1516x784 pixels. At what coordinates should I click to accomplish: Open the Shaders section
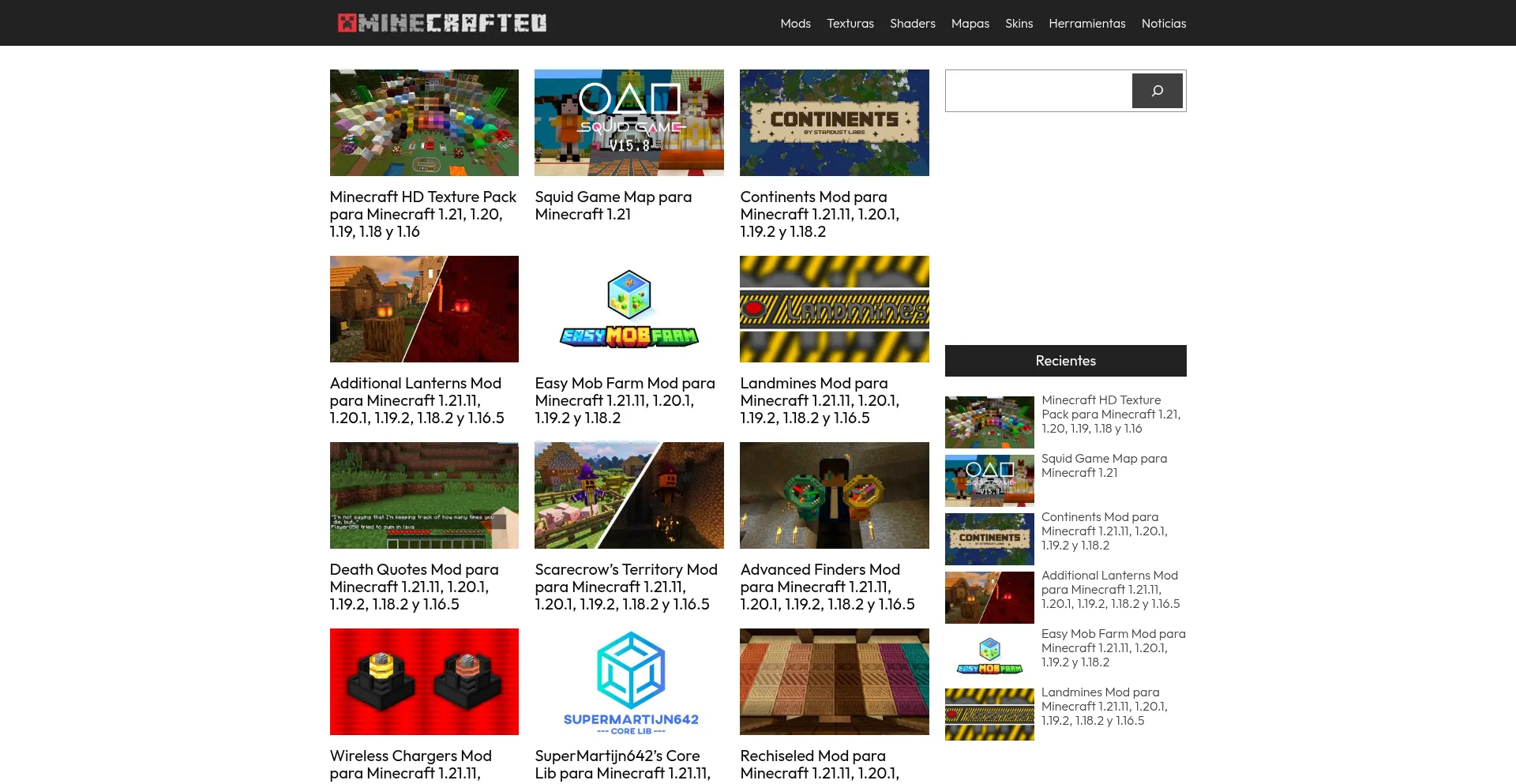click(912, 23)
